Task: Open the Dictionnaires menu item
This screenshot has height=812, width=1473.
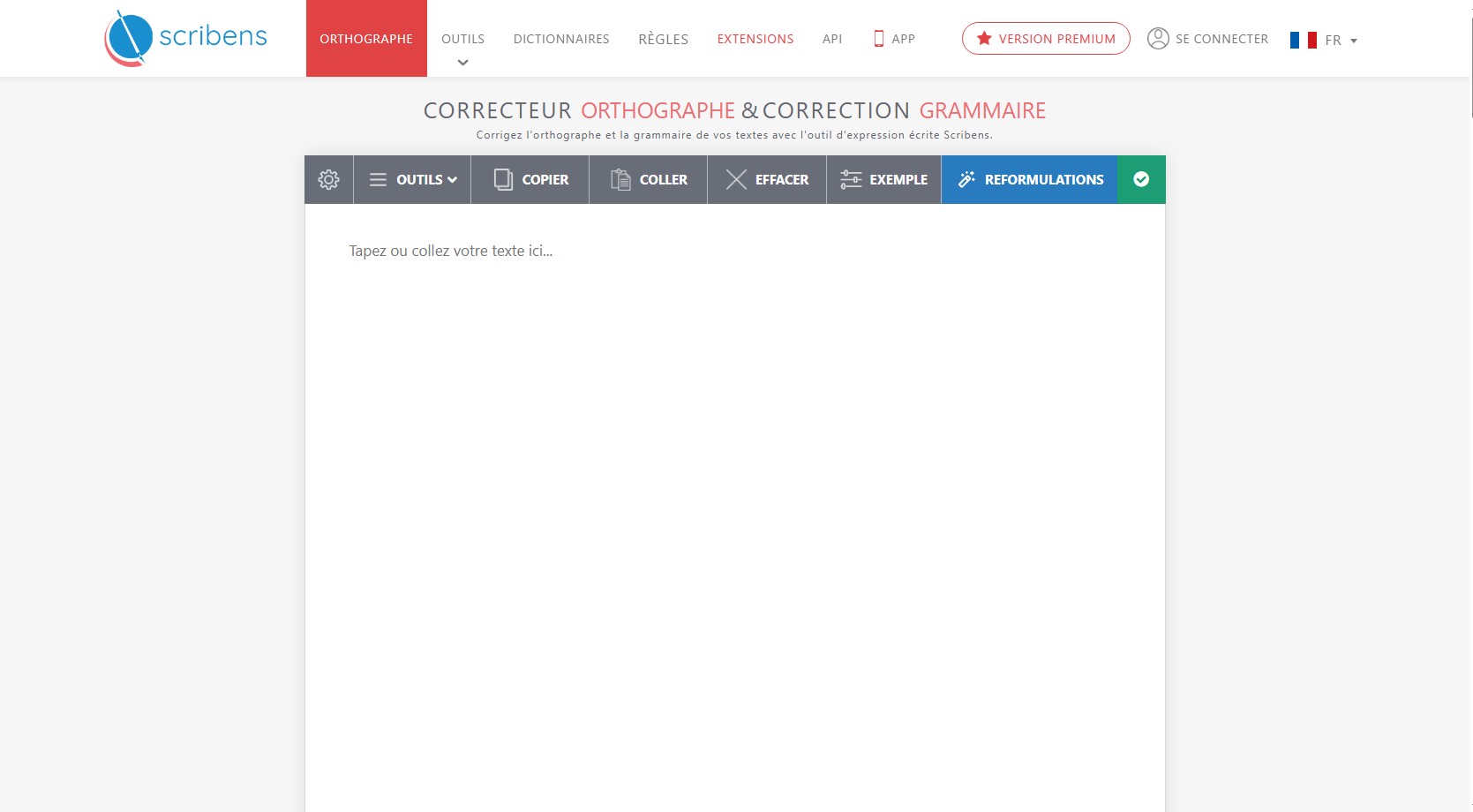Action: pos(561,39)
